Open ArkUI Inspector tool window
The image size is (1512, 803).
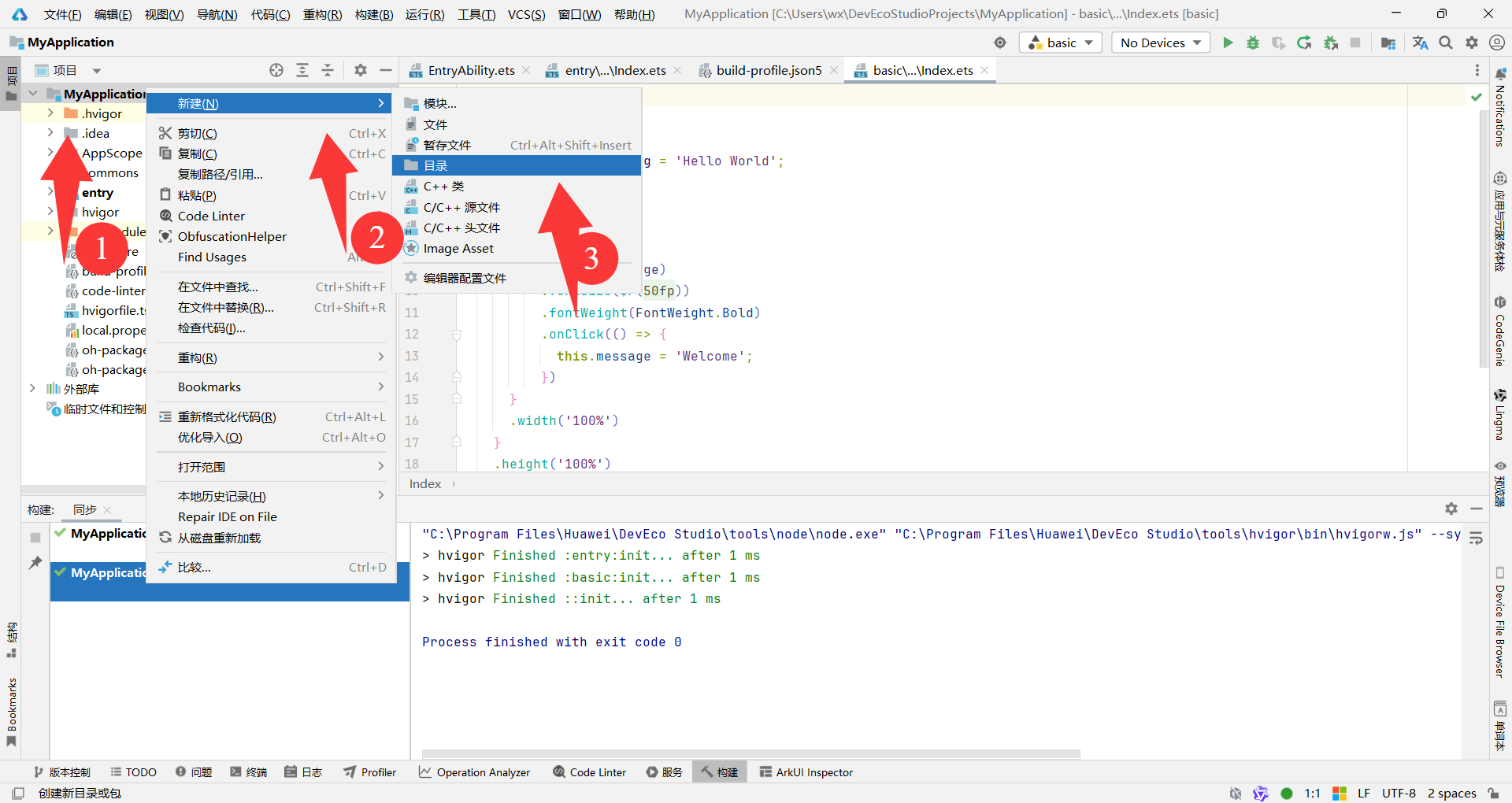(x=806, y=772)
